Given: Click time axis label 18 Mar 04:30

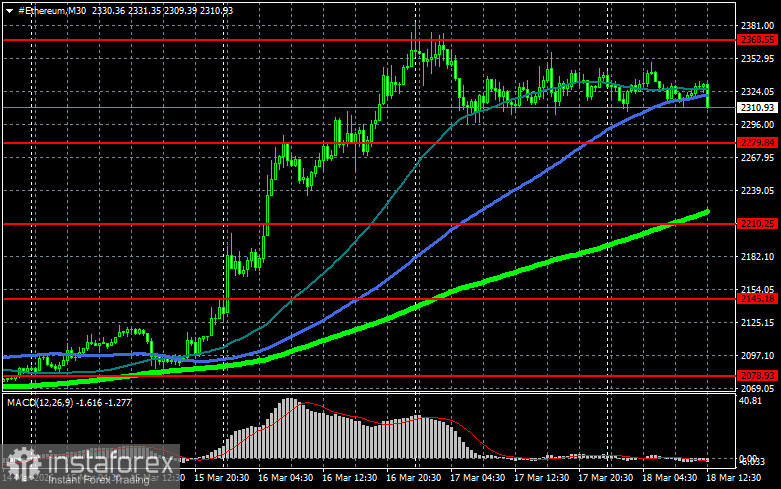Looking at the screenshot, I should tap(669, 478).
